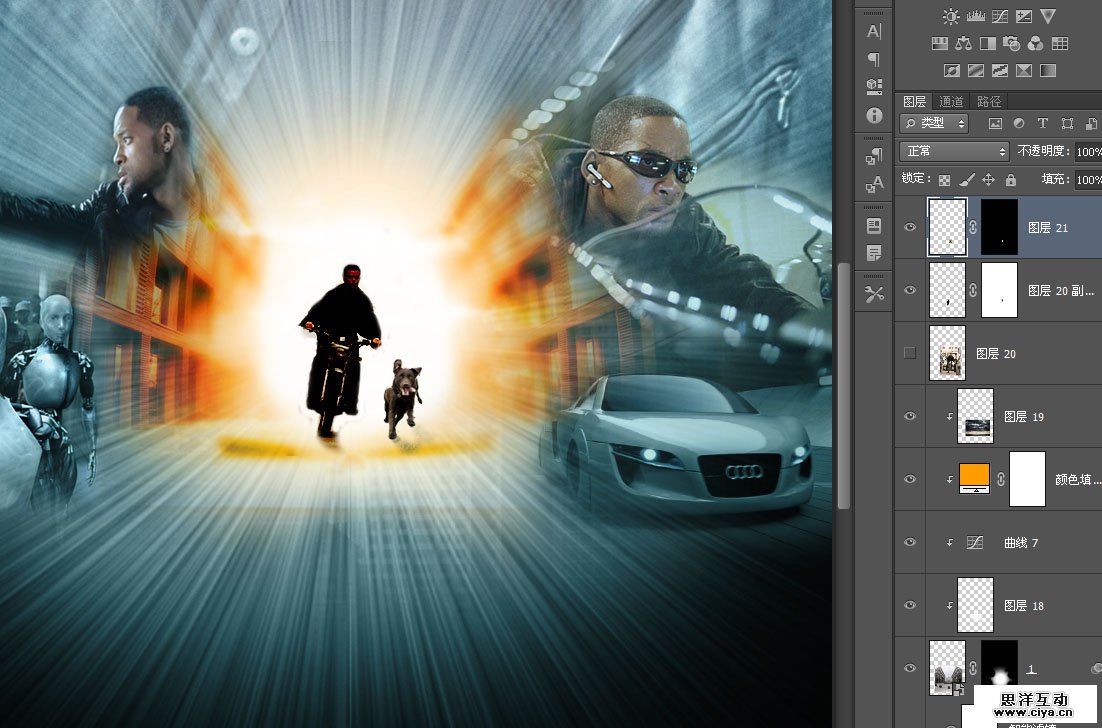Add a Color Balance adjustment

point(964,44)
